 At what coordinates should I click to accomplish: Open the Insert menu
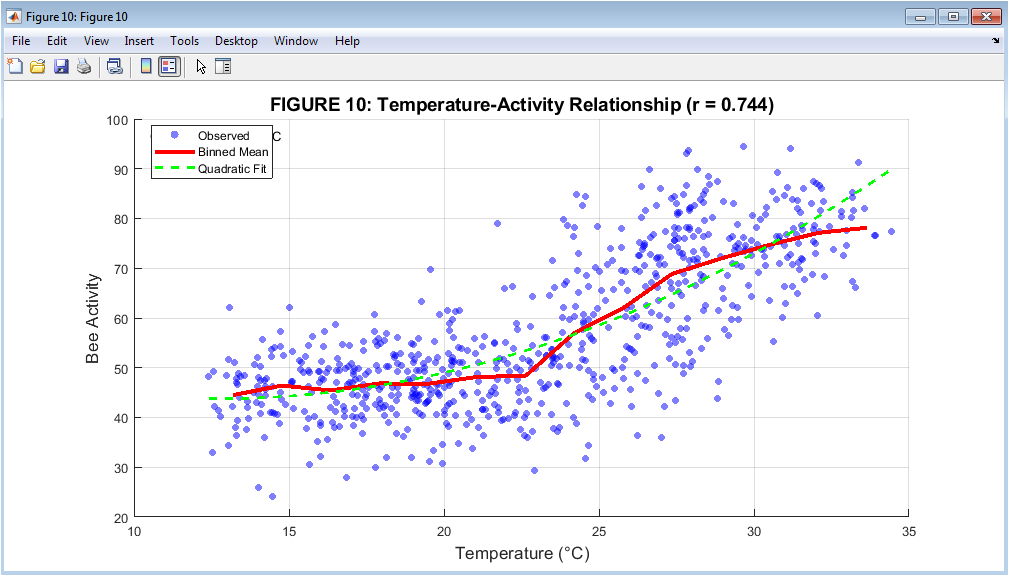139,41
